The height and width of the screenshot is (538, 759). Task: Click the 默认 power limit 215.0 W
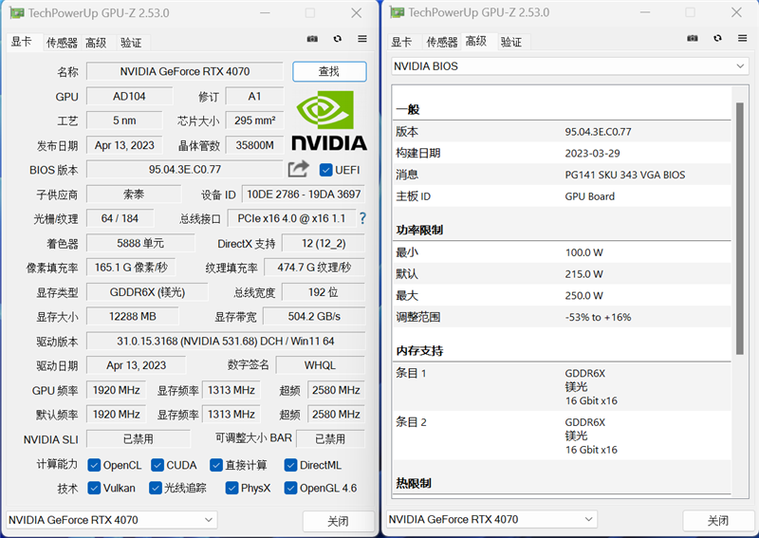[562, 274]
